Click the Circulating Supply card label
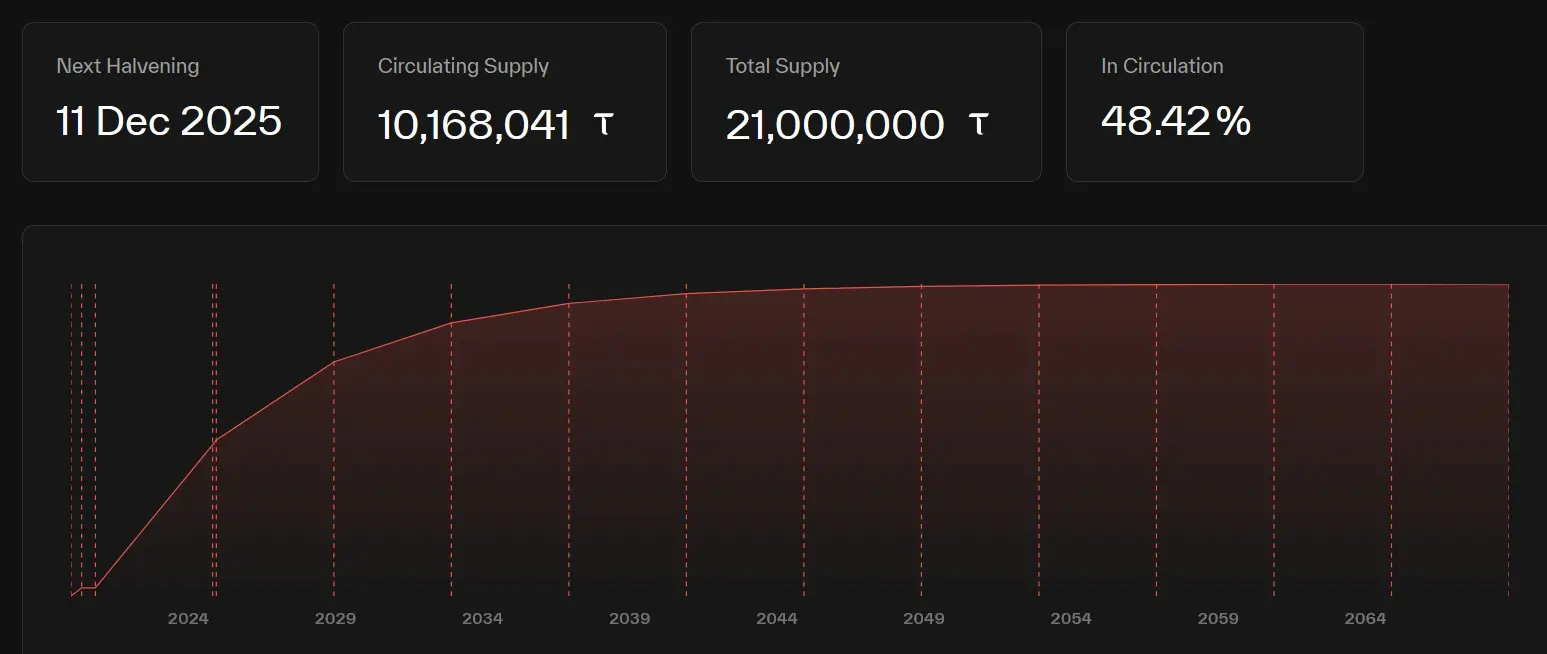Screen dimensions: 1547x654 click(x=463, y=66)
